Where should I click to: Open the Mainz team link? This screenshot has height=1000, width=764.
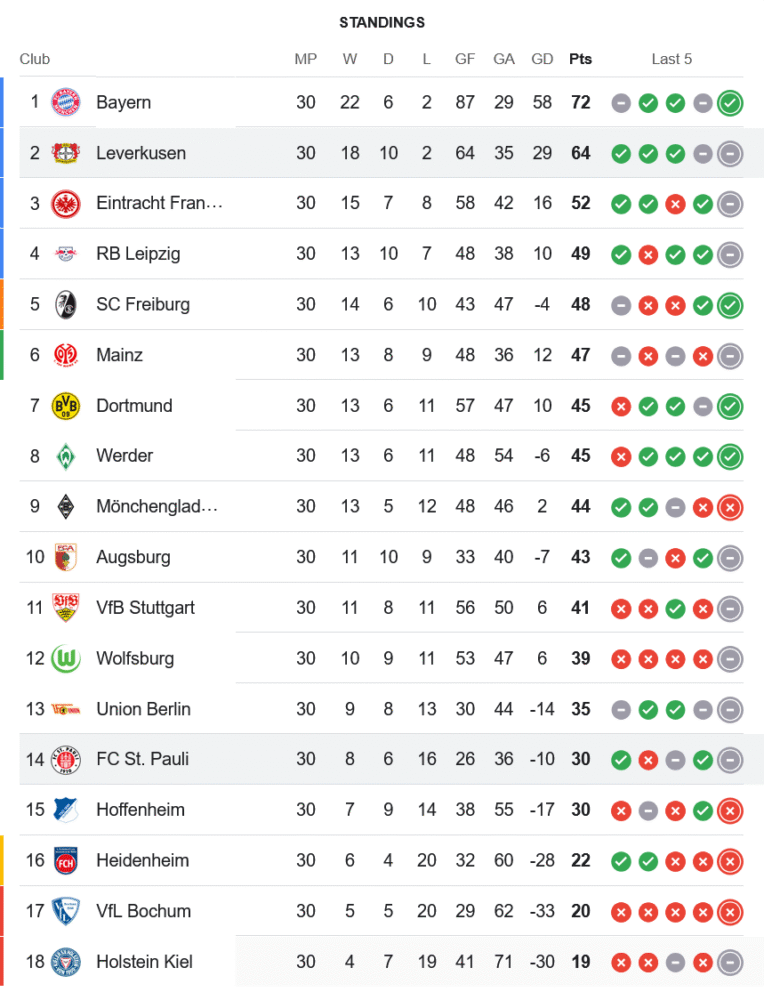[x=119, y=355]
